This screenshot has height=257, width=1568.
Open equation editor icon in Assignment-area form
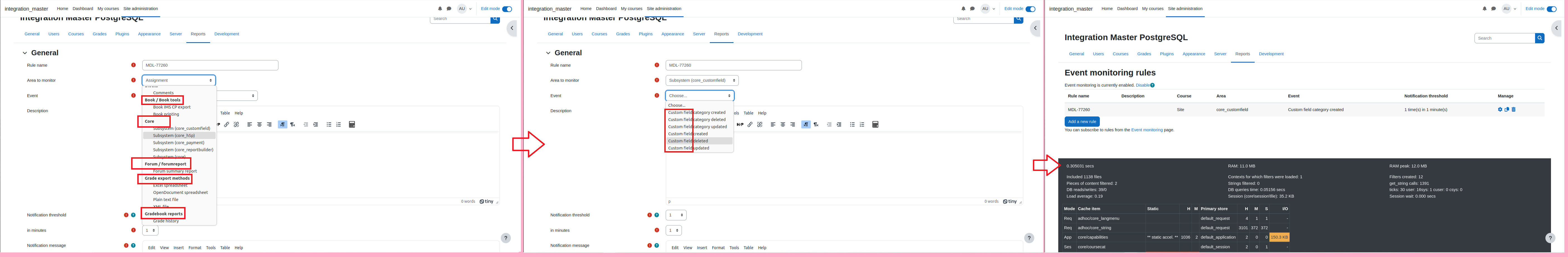click(x=352, y=124)
